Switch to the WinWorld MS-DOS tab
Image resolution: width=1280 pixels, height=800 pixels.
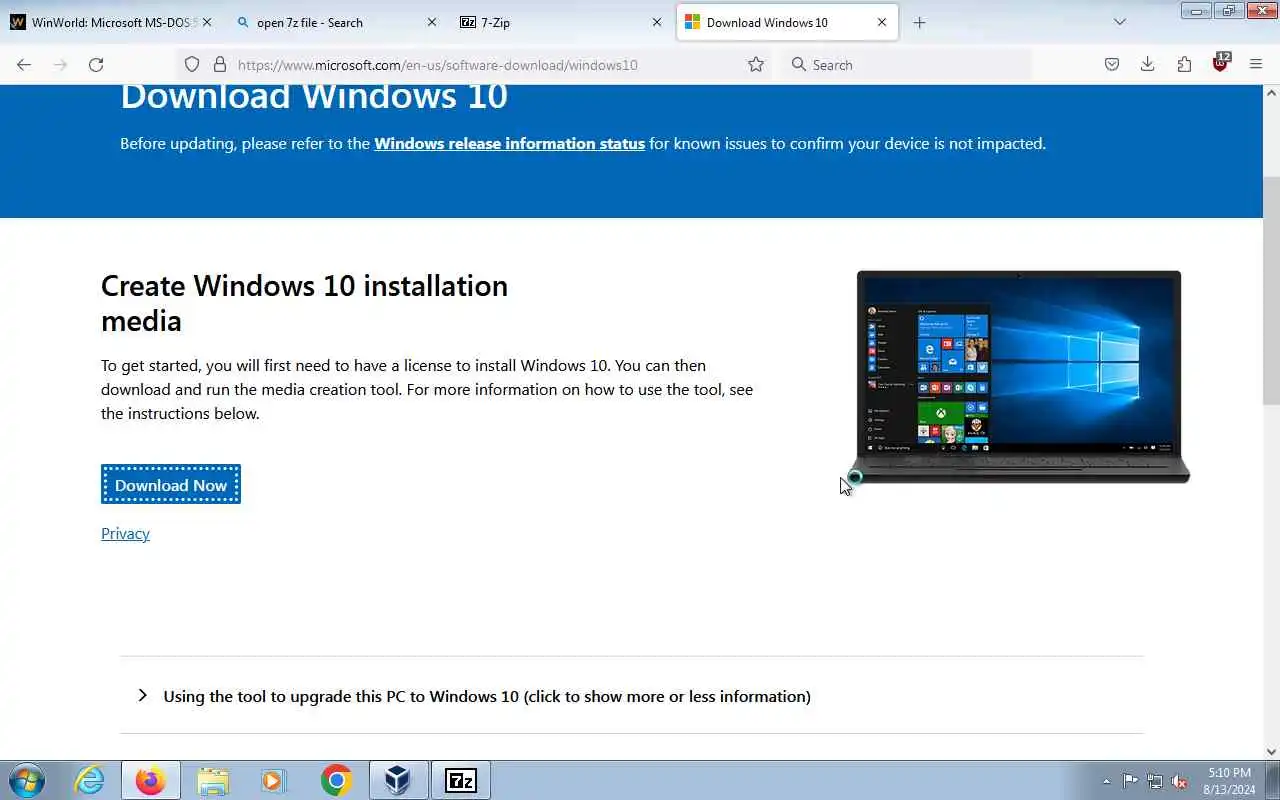pyautogui.click(x=110, y=22)
